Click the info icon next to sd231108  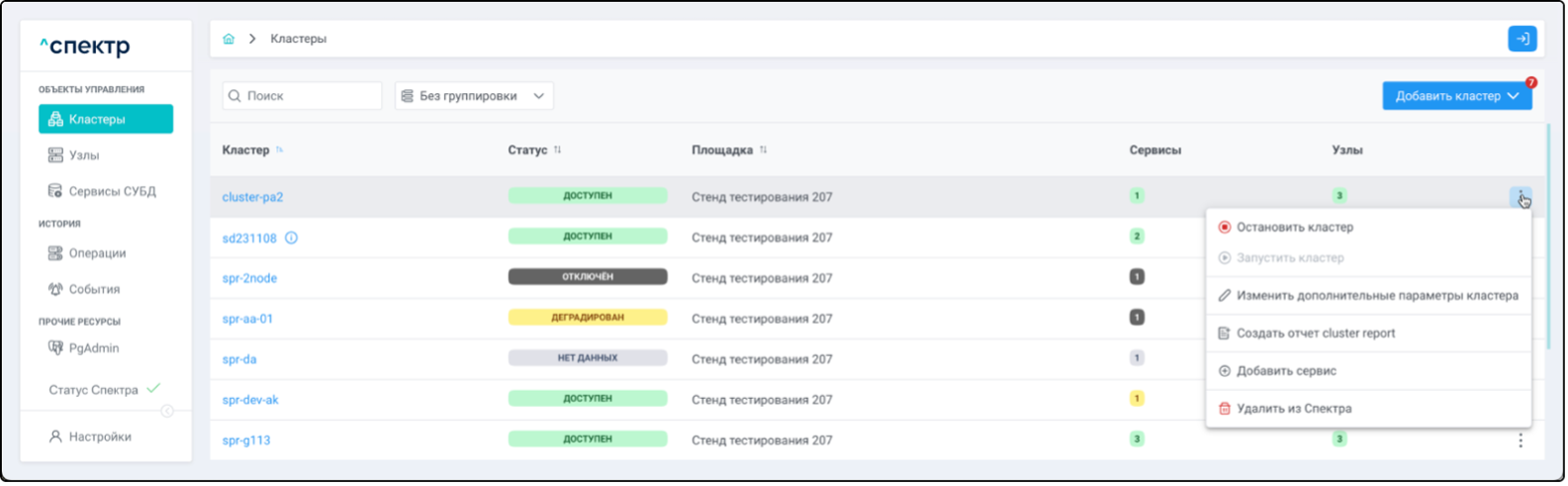click(292, 238)
